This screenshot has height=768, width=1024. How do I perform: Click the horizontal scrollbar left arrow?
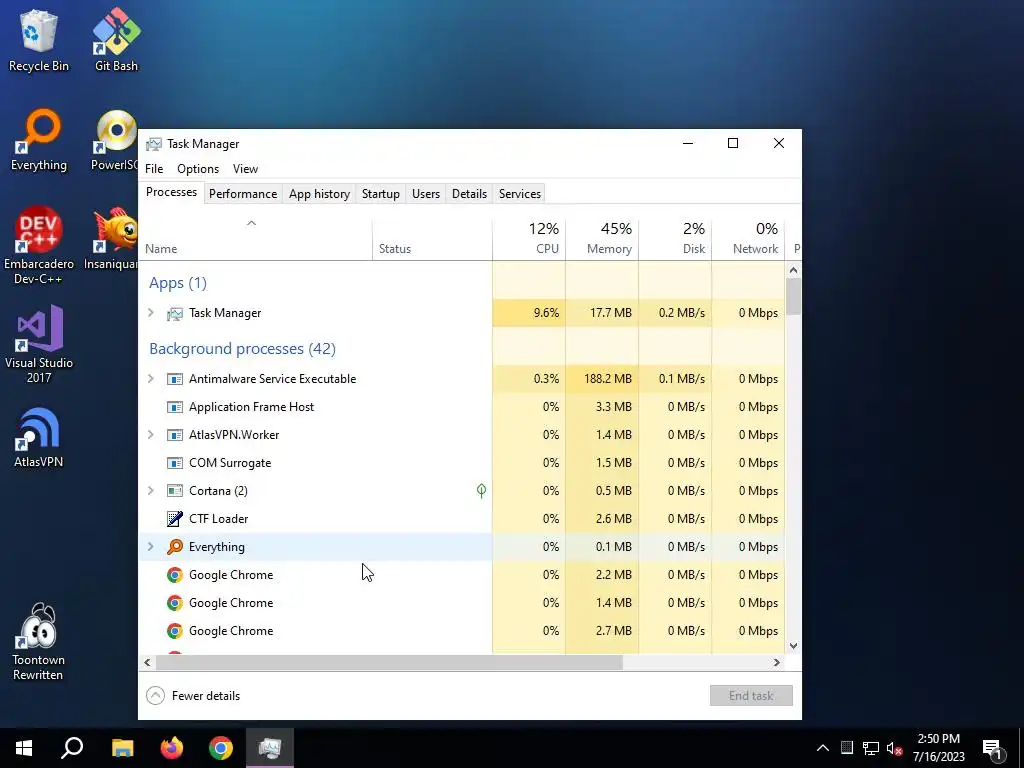pyautogui.click(x=148, y=662)
